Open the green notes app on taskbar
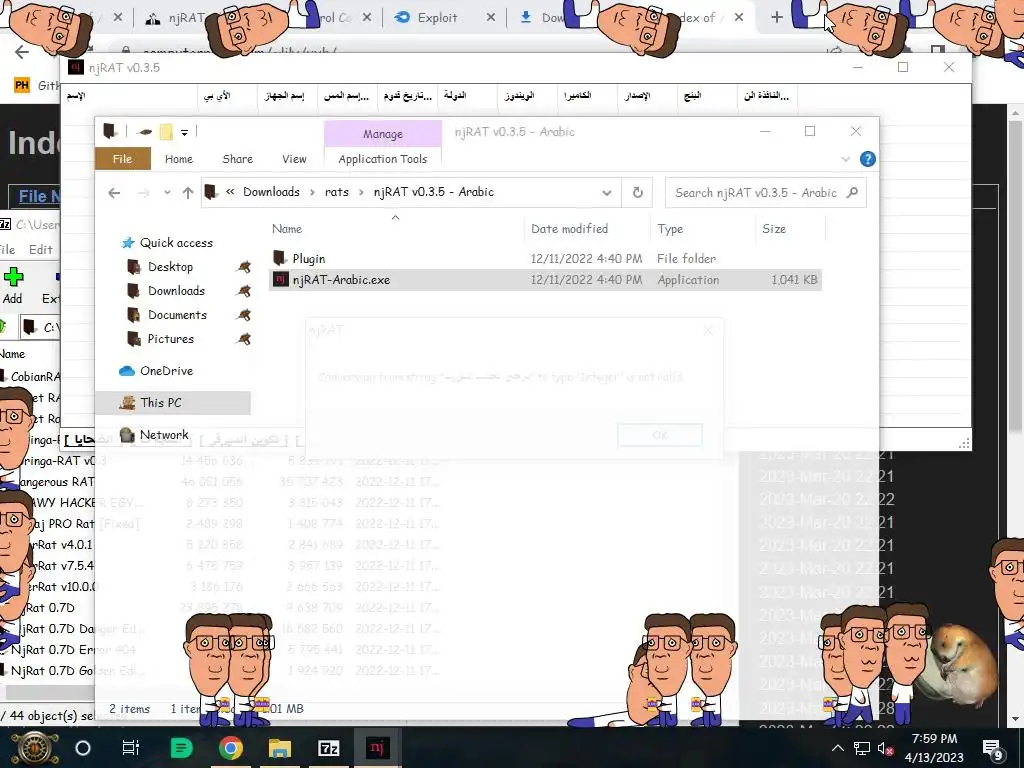 181,748
